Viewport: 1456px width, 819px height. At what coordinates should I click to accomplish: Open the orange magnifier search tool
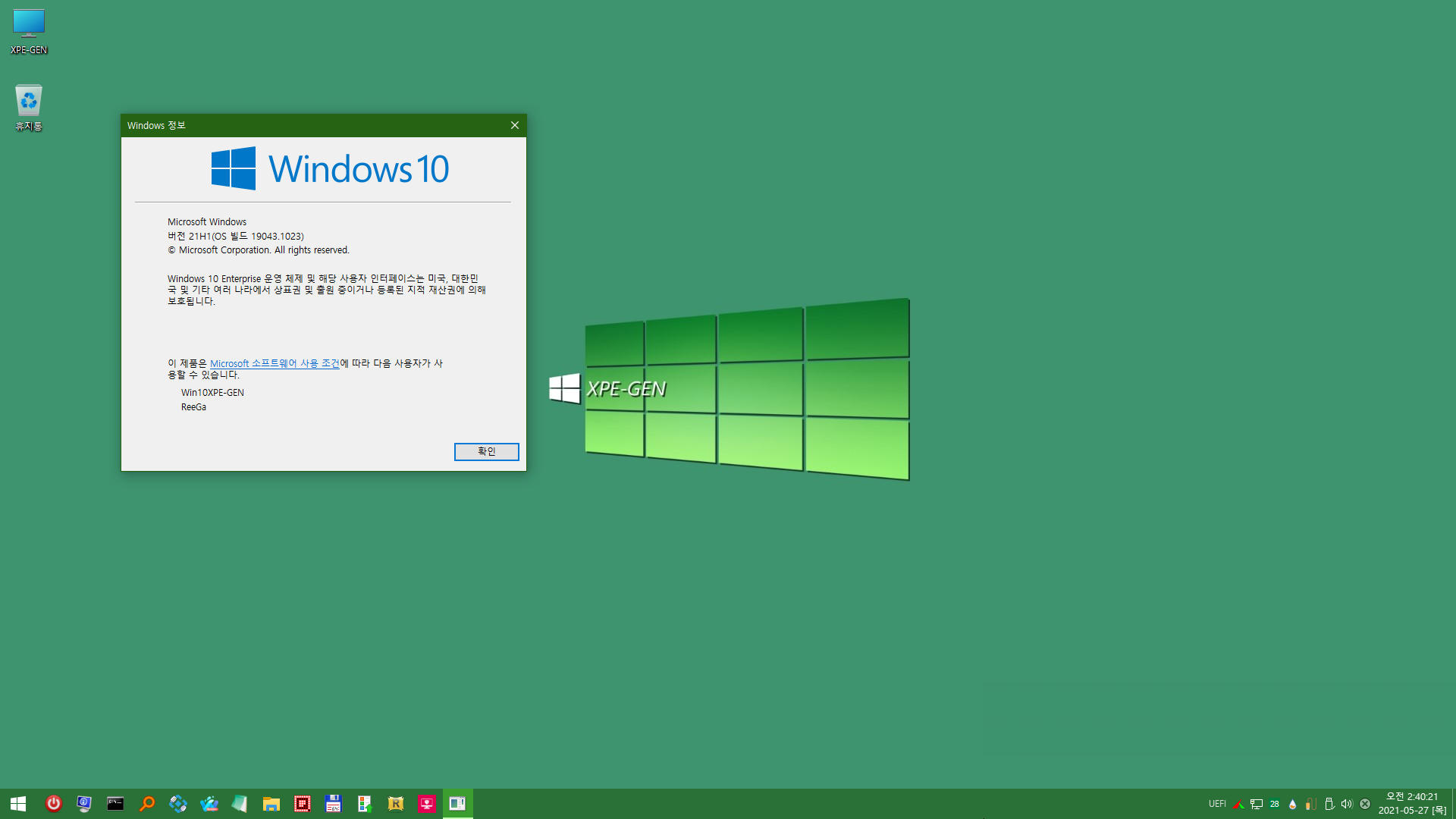pos(147,804)
